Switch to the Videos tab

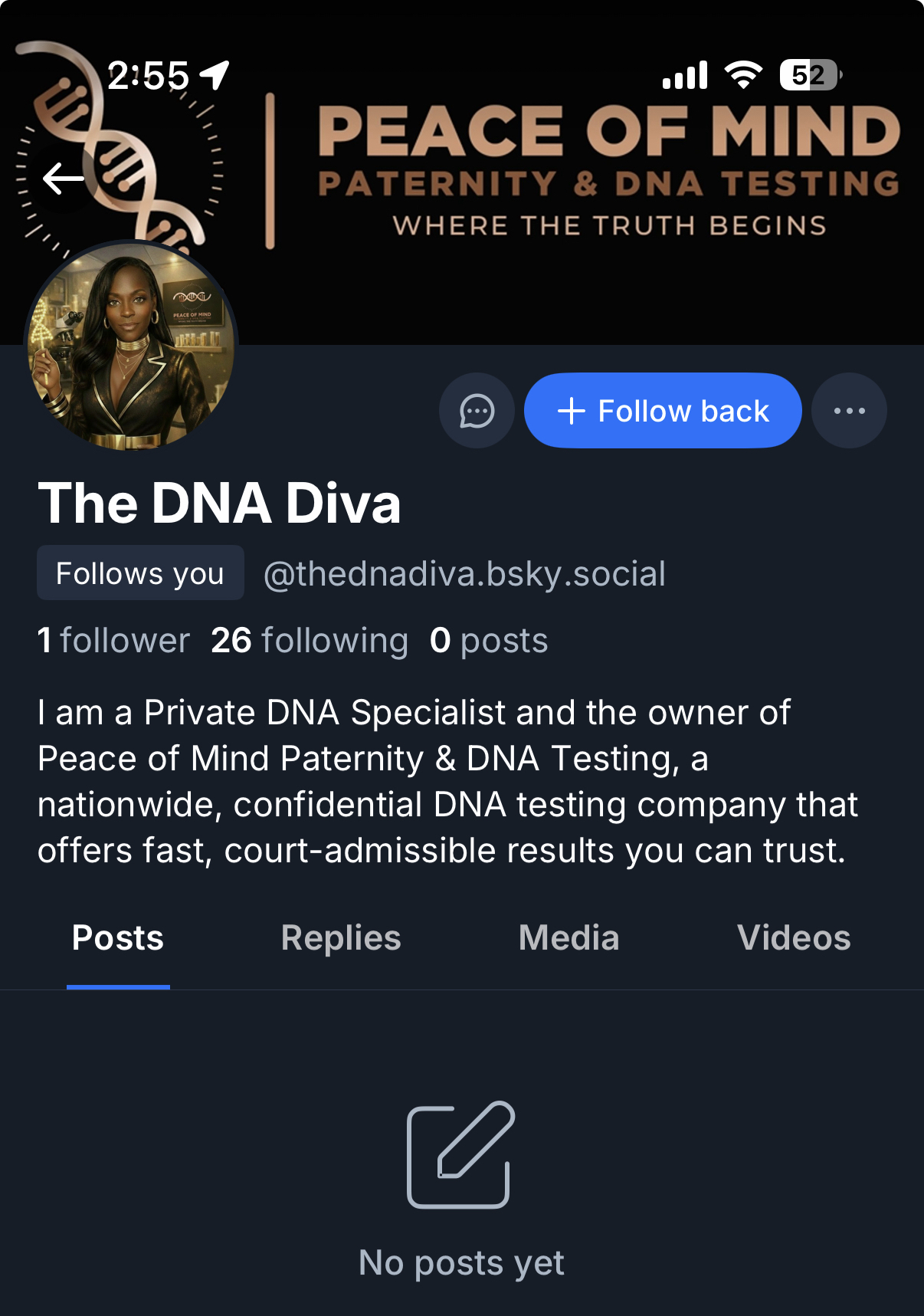click(x=794, y=938)
